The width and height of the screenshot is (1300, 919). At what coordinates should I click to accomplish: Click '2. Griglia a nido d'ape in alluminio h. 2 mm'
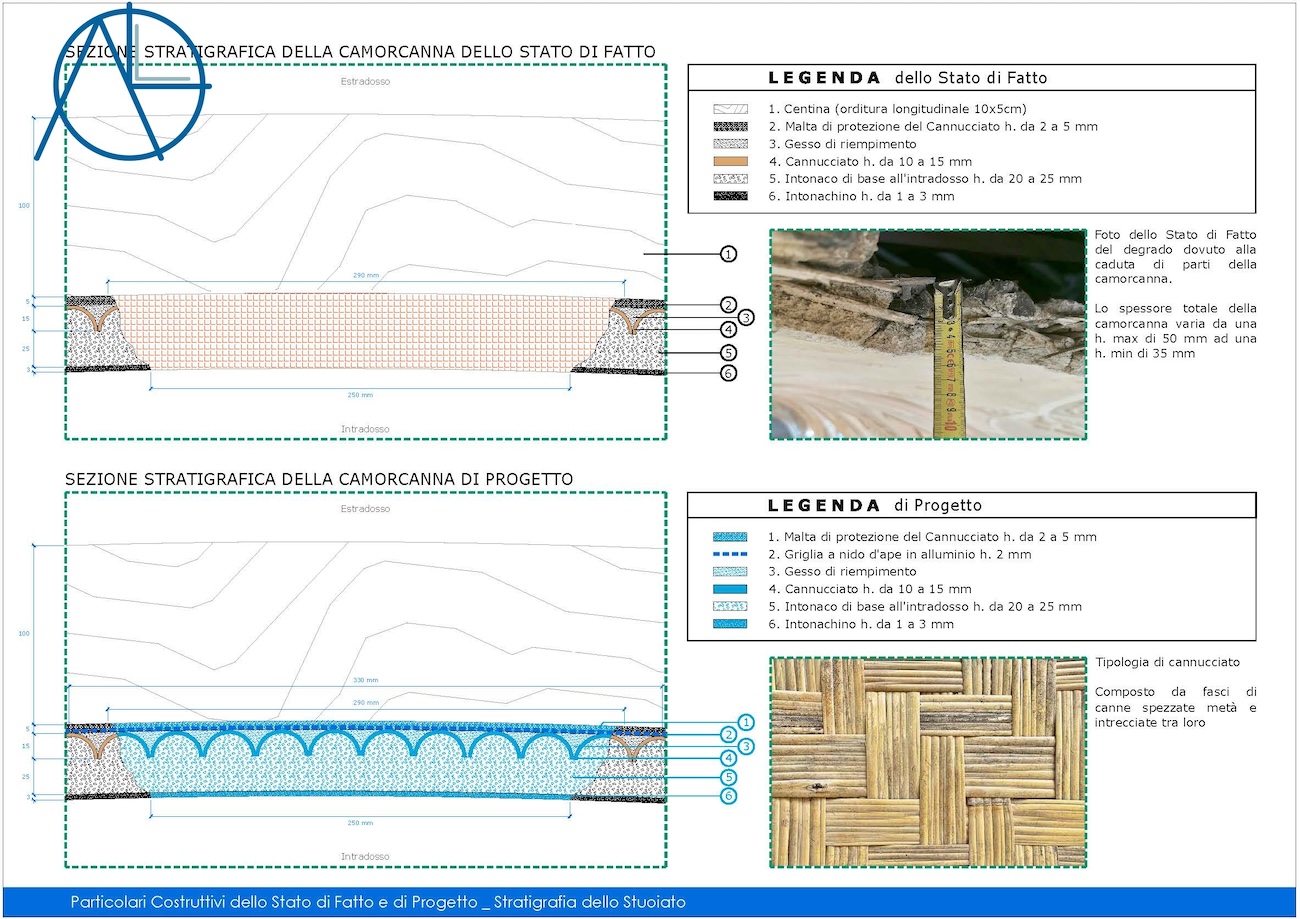(x=899, y=554)
